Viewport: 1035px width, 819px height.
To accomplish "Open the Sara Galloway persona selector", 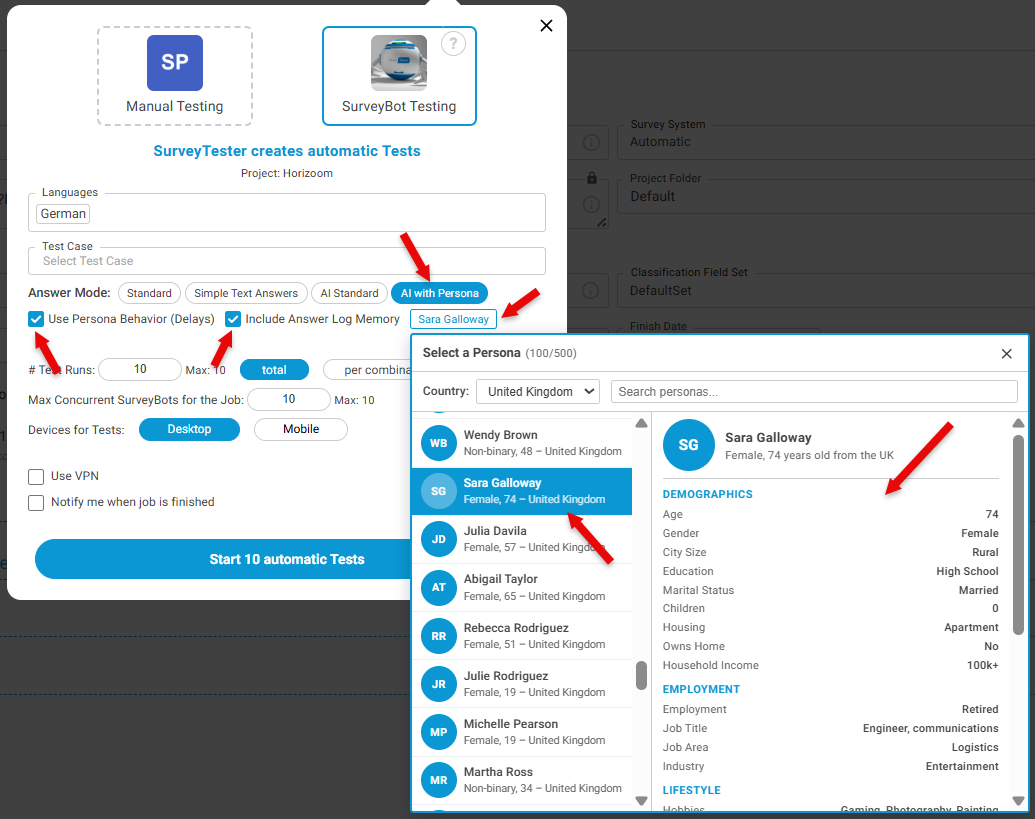I will pyautogui.click(x=453, y=319).
